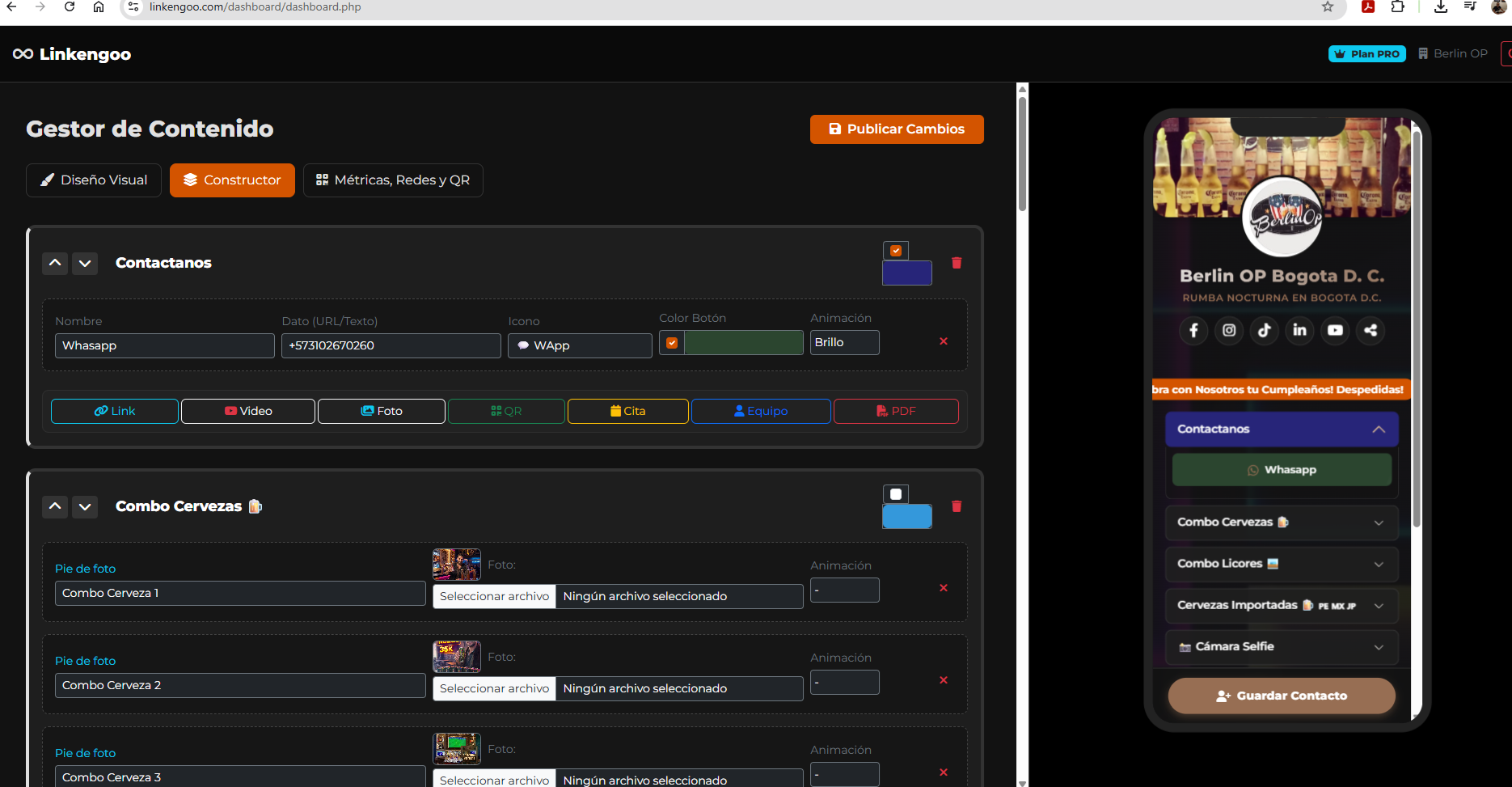
Task: Enable the Combo Cervezas section color checkbox
Action: coord(896,494)
